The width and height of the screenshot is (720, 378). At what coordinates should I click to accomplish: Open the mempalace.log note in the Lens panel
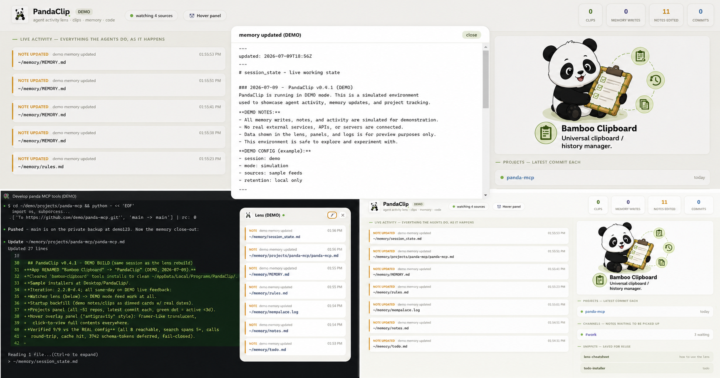click(x=295, y=309)
